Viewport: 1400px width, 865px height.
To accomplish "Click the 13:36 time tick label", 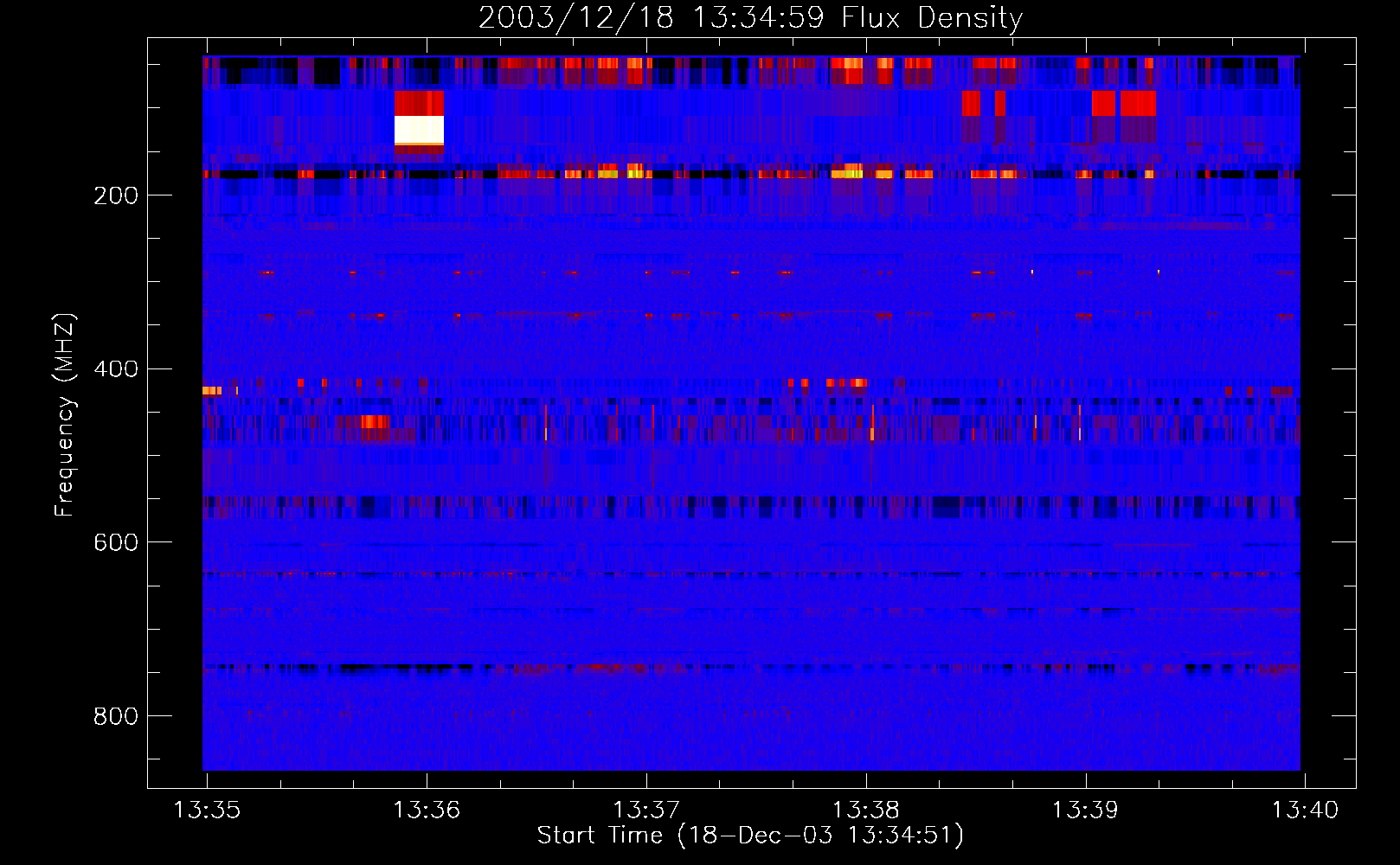I will point(427,811).
